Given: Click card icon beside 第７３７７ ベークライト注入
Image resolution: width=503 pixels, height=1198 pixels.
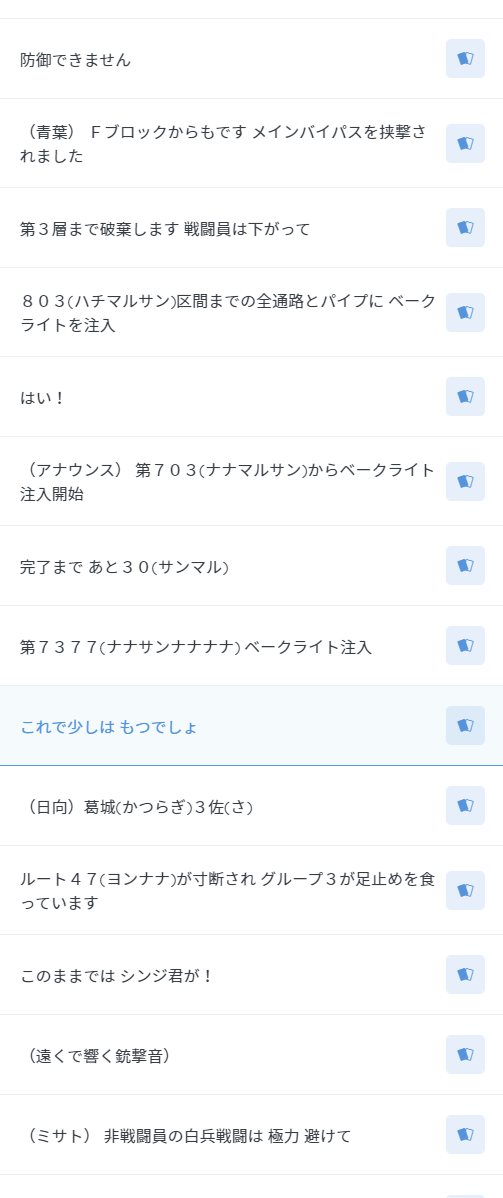Looking at the screenshot, I should [x=465, y=646].
